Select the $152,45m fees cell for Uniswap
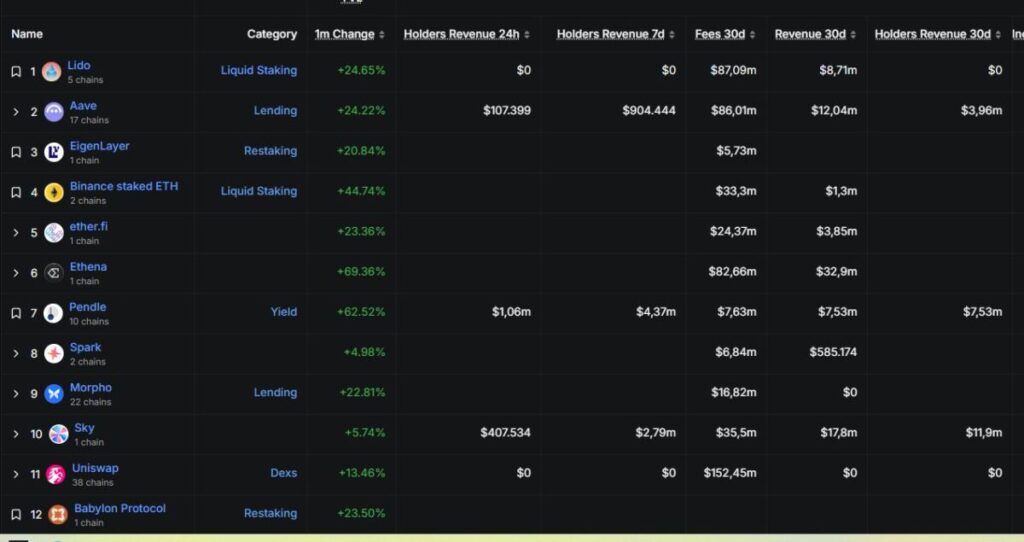 729,473
